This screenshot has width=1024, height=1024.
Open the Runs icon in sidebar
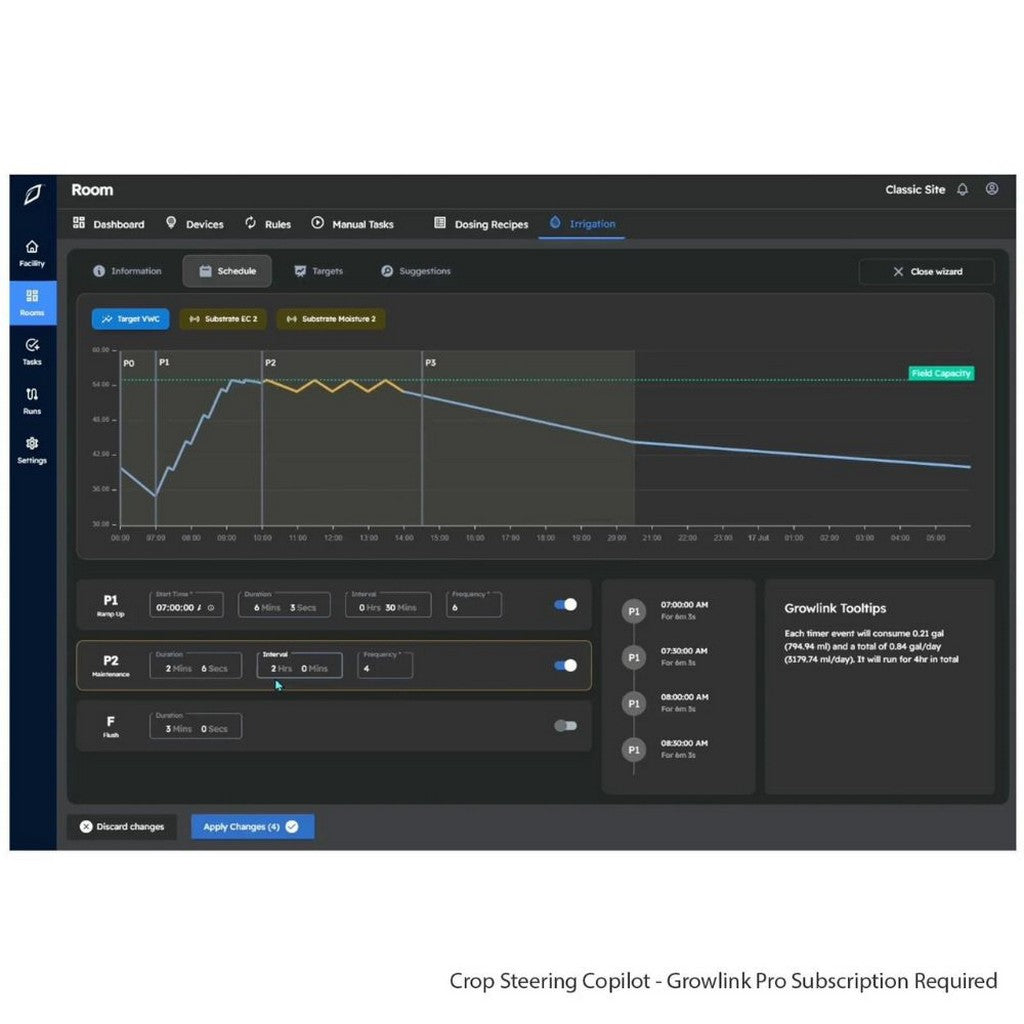pos(32,399)
